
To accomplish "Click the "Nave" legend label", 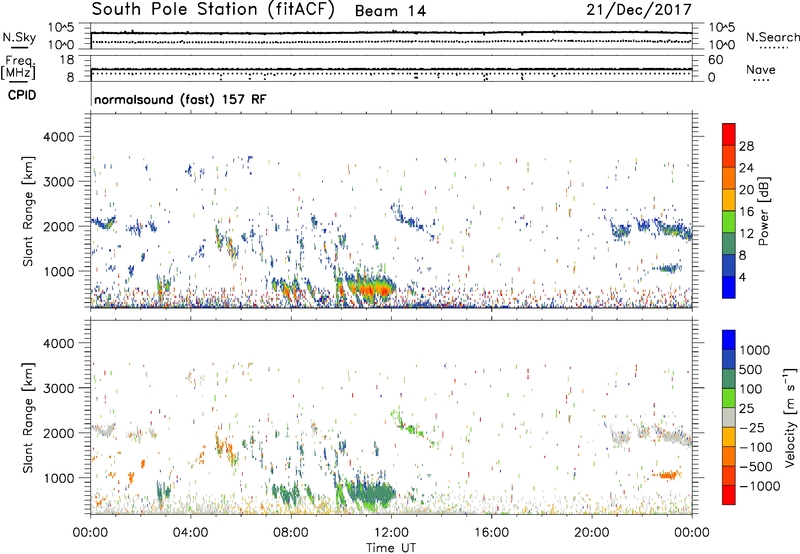I will 761,70.
